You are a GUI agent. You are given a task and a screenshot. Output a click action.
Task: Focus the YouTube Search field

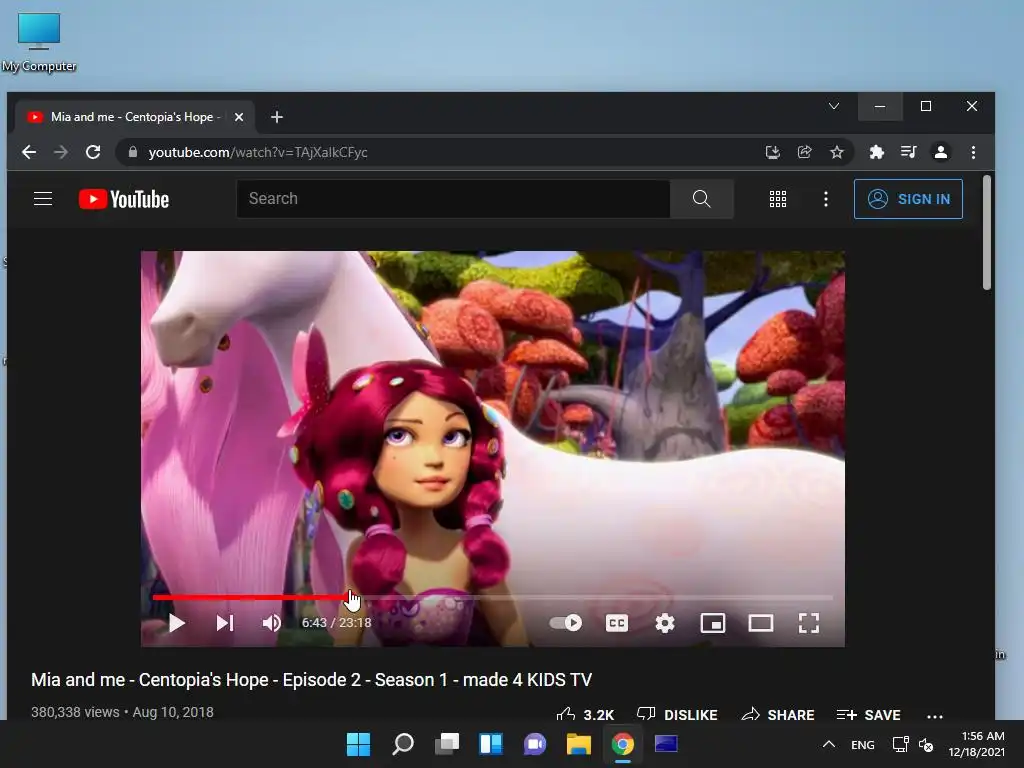pos(453,199)
